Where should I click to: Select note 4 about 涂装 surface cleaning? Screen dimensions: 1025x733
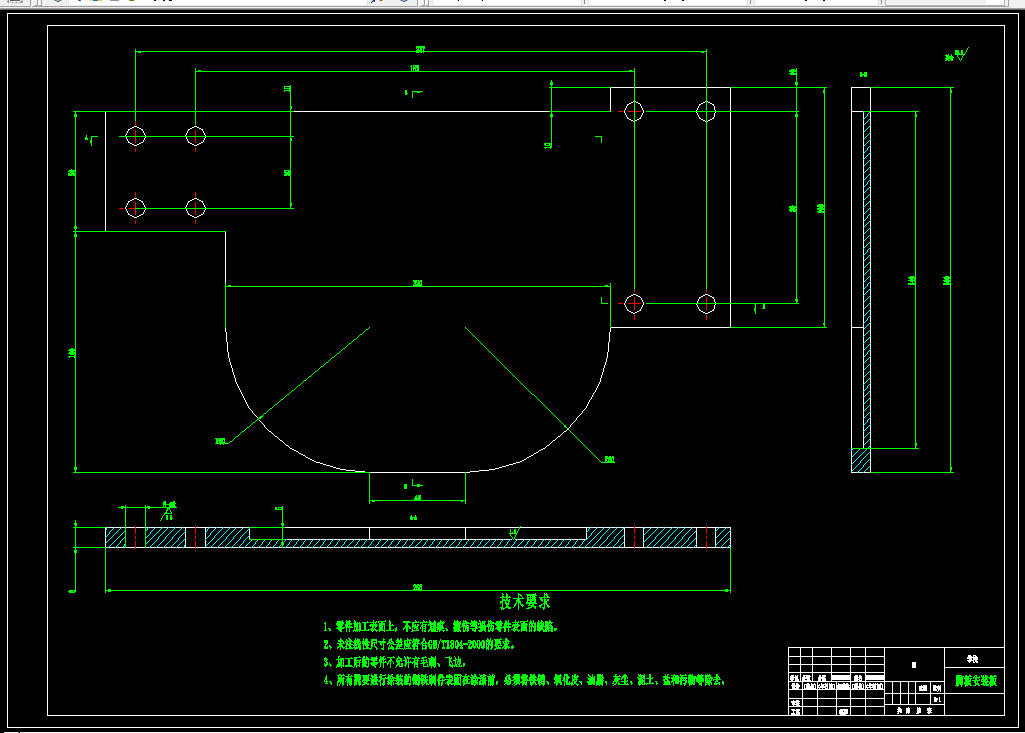(524, 680)
